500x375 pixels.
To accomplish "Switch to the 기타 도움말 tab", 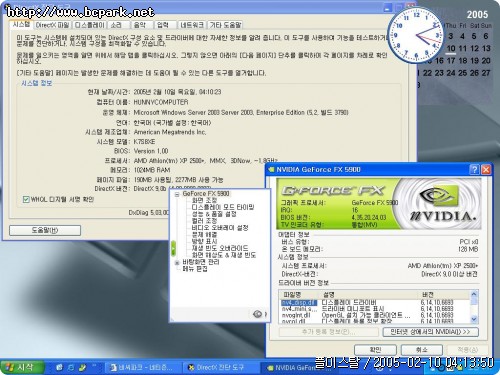I will [225, 25].
